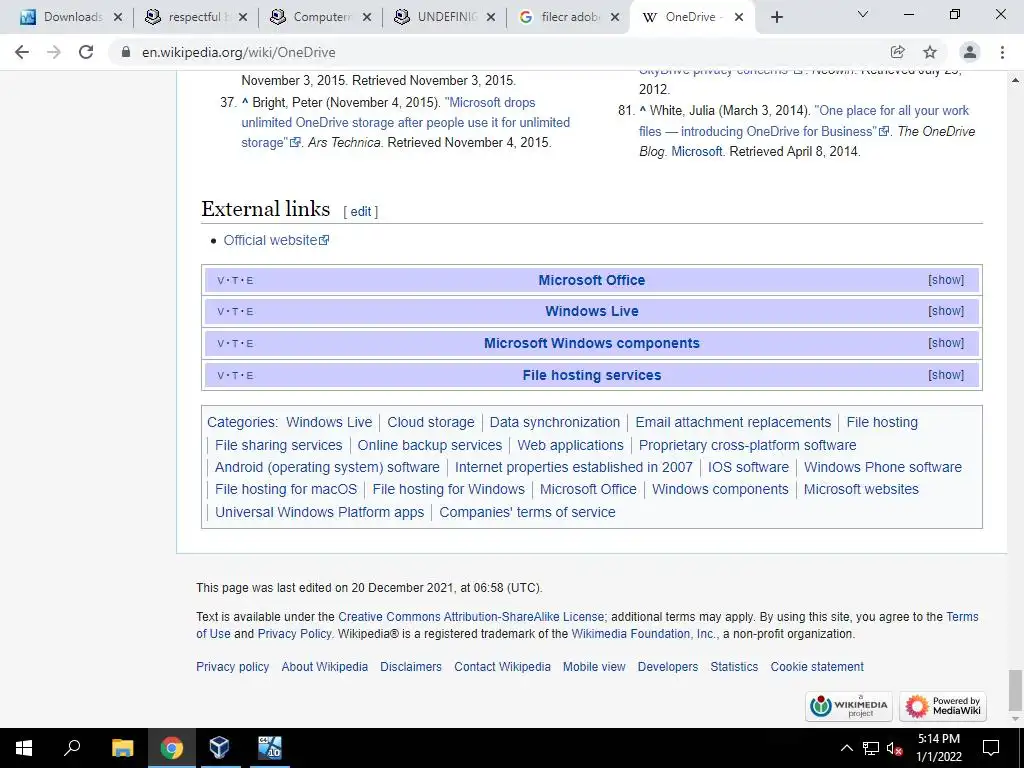The width and height of the screenshot is (1024, 768).
Task: Open Universal Windows Platform apps category
Action: (x=319, y=512)
